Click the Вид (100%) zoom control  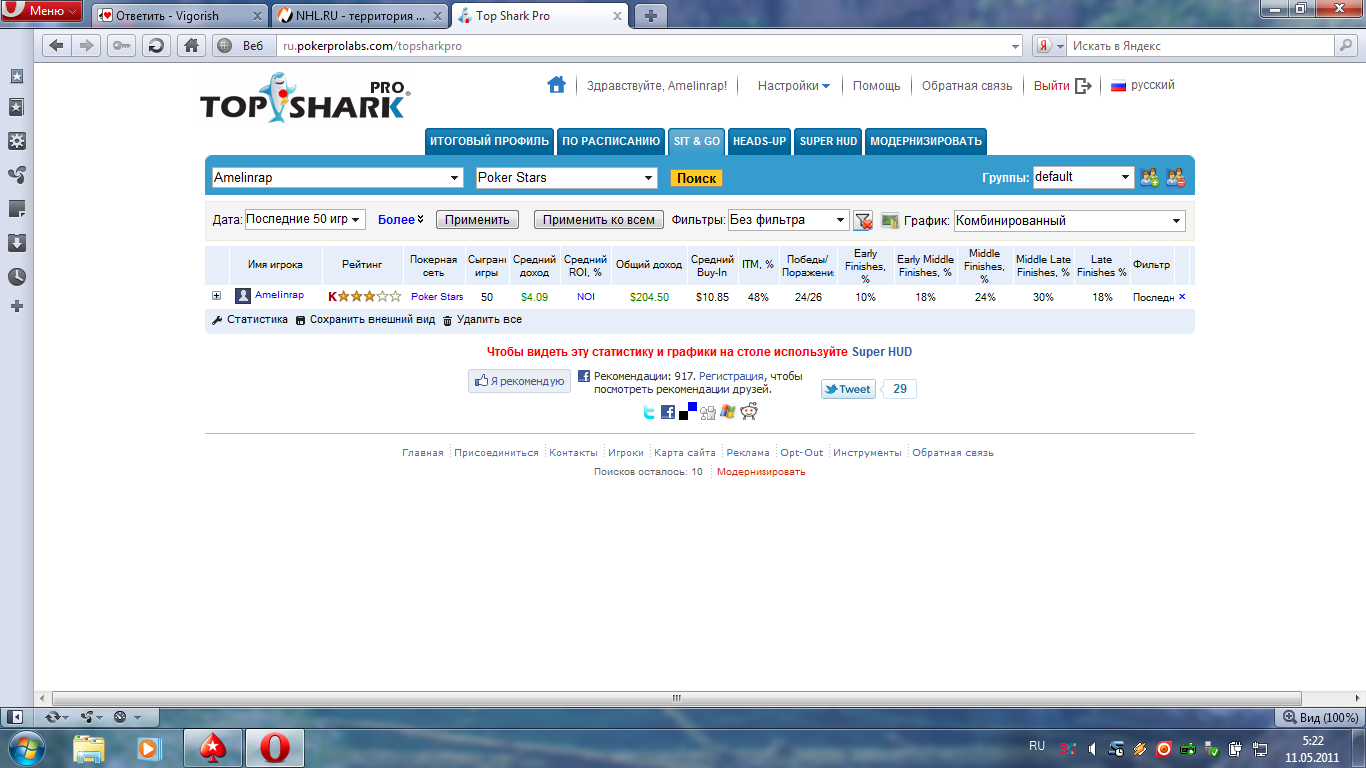pos(1321,717)
